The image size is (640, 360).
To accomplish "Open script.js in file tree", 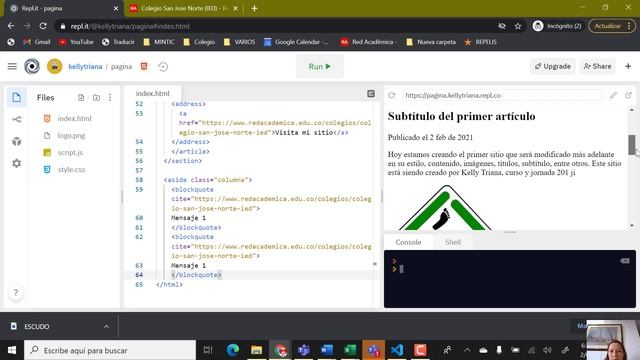I will (70, 152).
